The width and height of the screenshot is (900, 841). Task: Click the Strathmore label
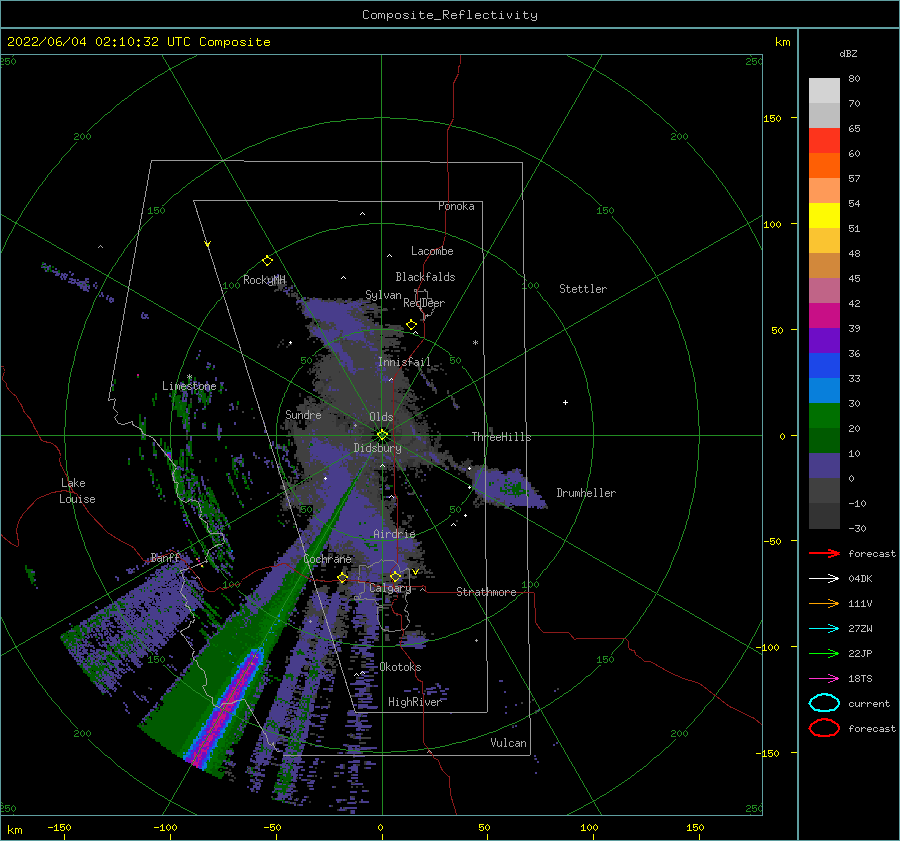pos(486,592)
